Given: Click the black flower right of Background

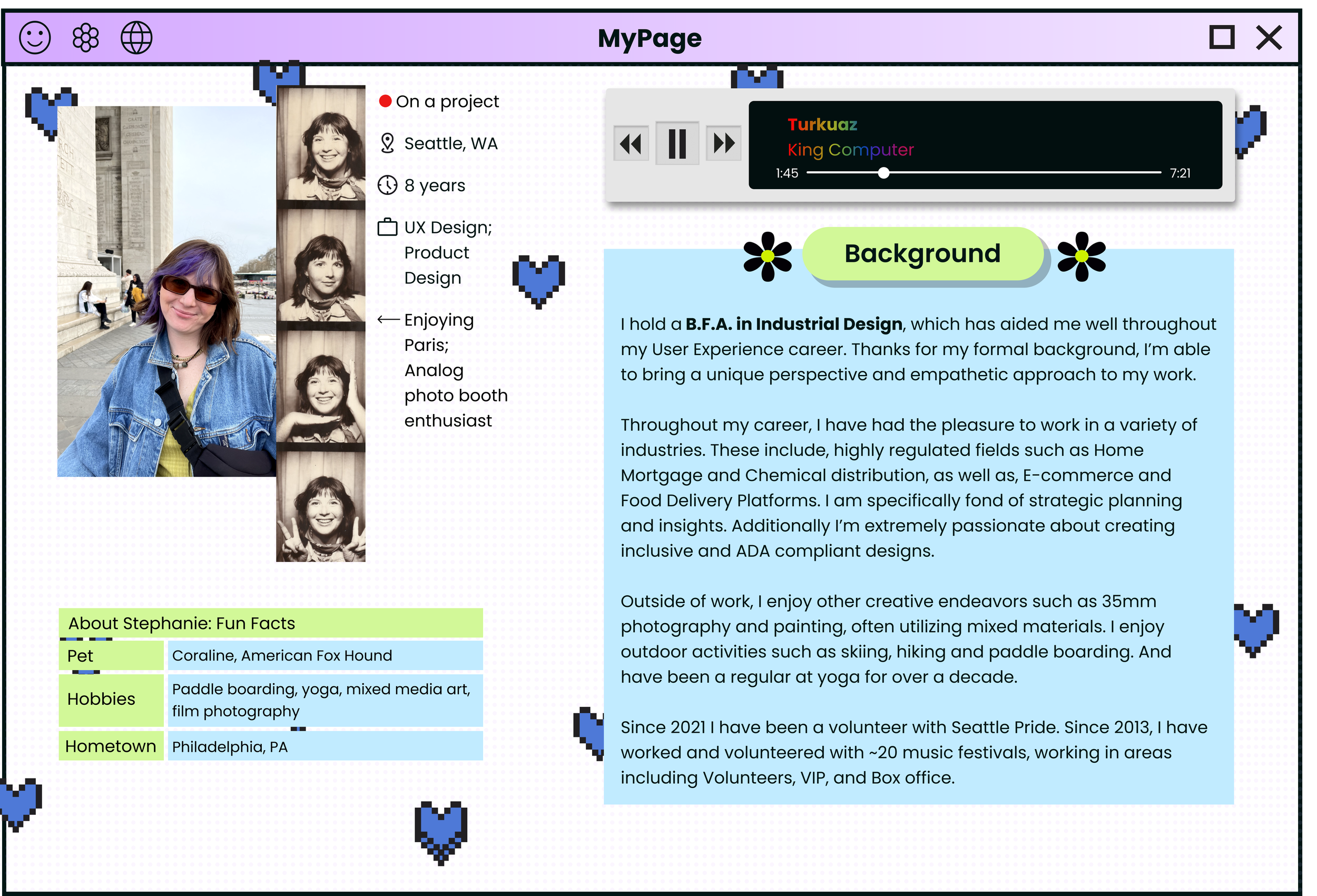Looking at the screenshot, I should (x=1081, y=256).
